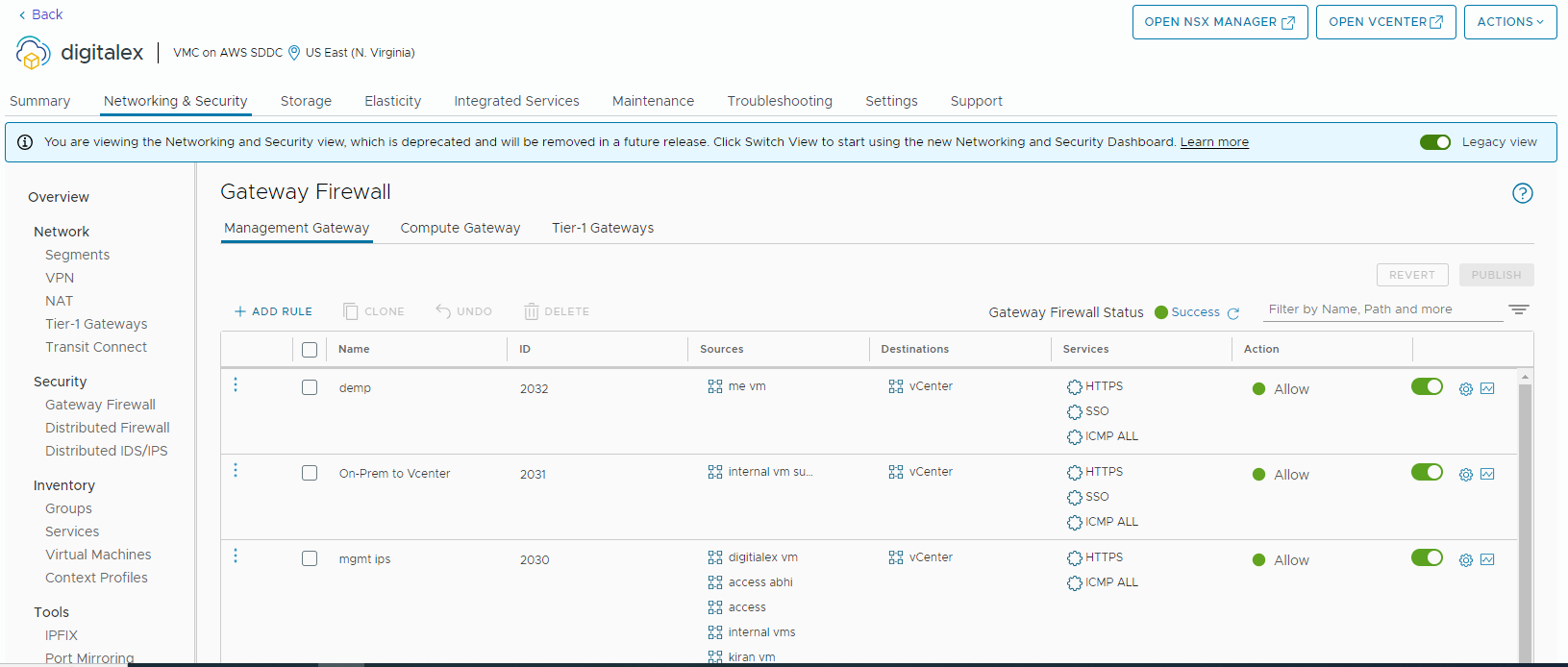View statistics icon for On-Prem to Vcenter rule
This screenshot has width=1568, height=667.
tap(1487, 474)
